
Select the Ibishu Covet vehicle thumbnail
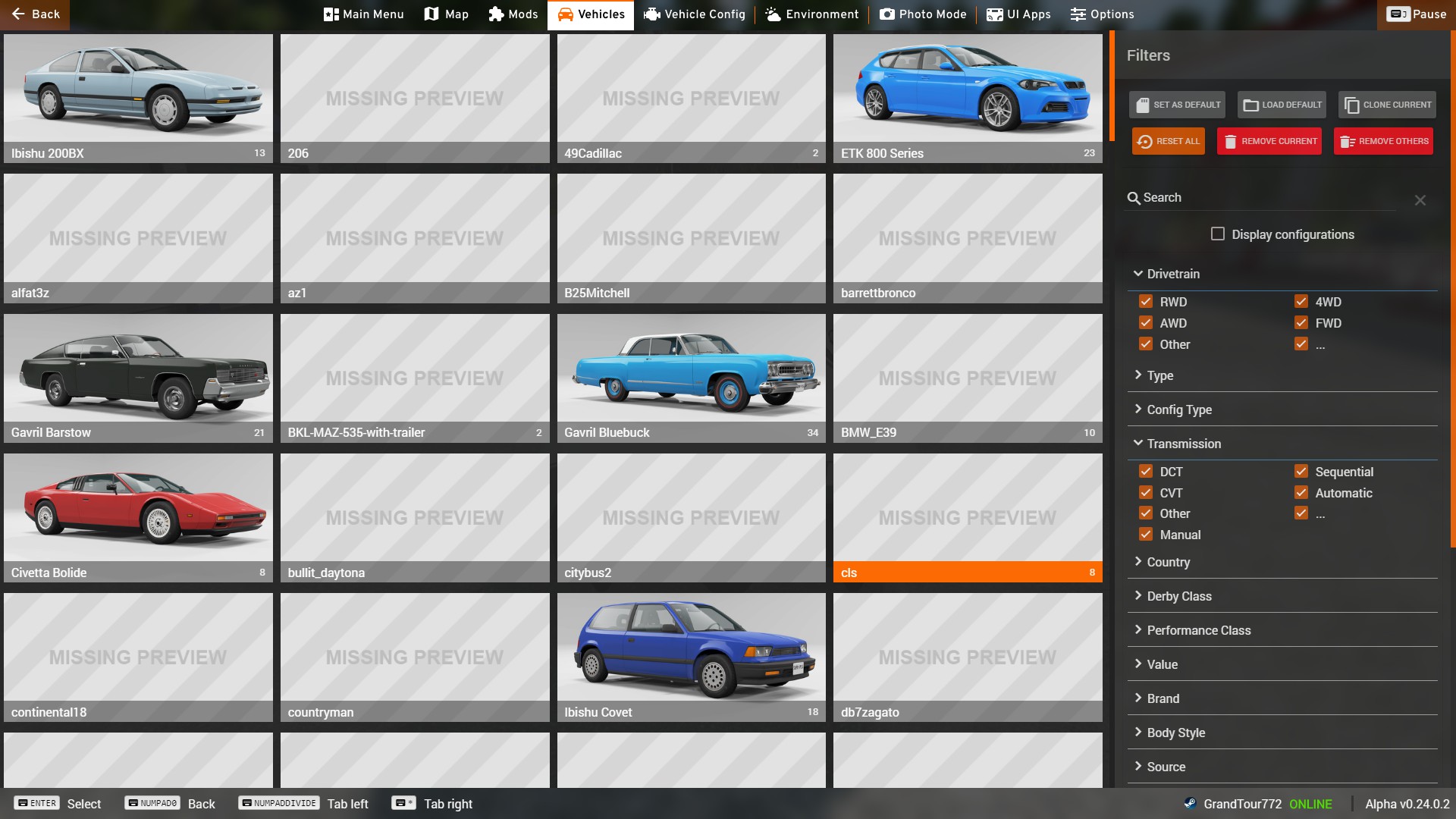[x=692, y=657]
